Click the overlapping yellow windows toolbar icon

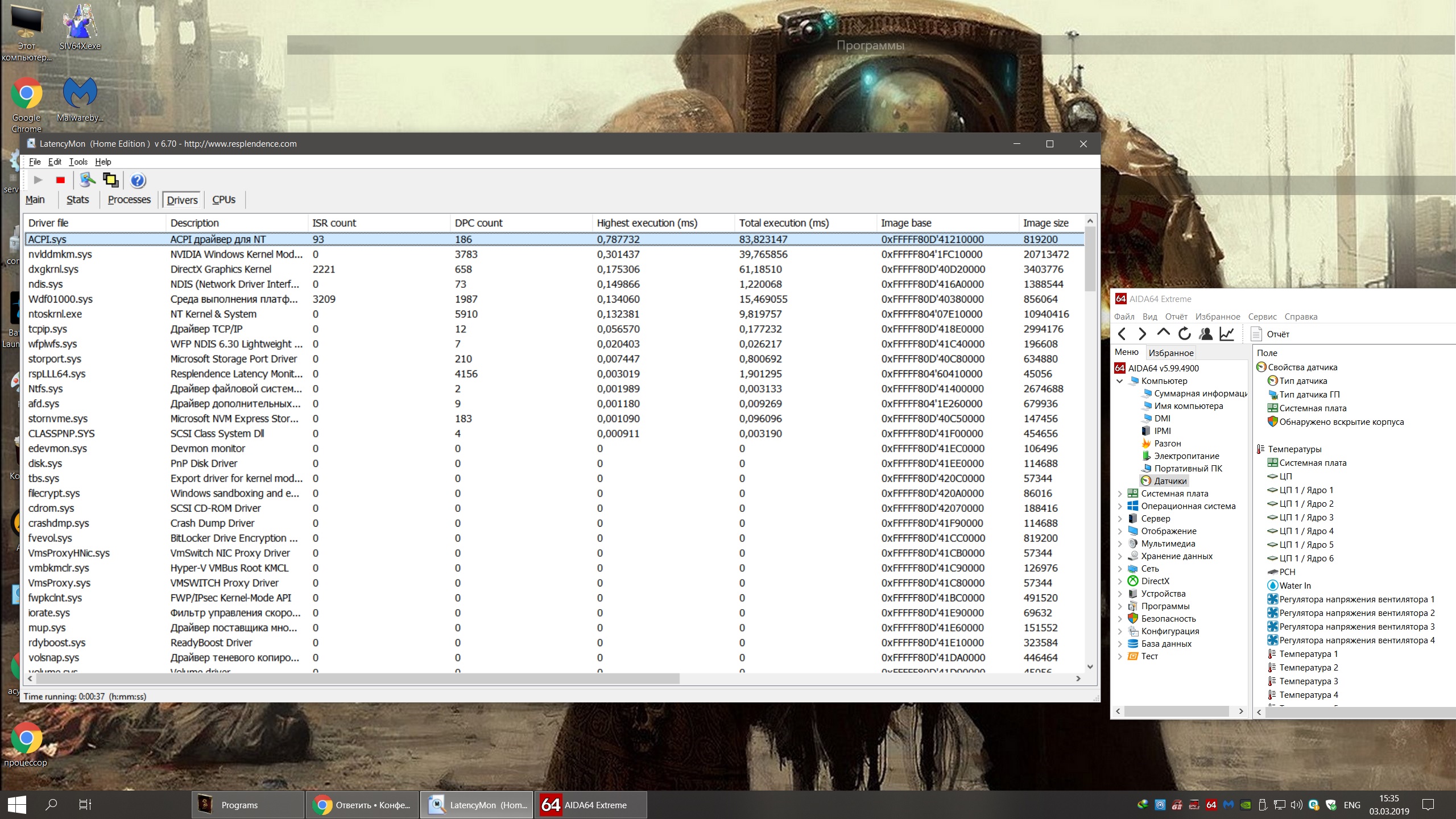coord(110,180)
